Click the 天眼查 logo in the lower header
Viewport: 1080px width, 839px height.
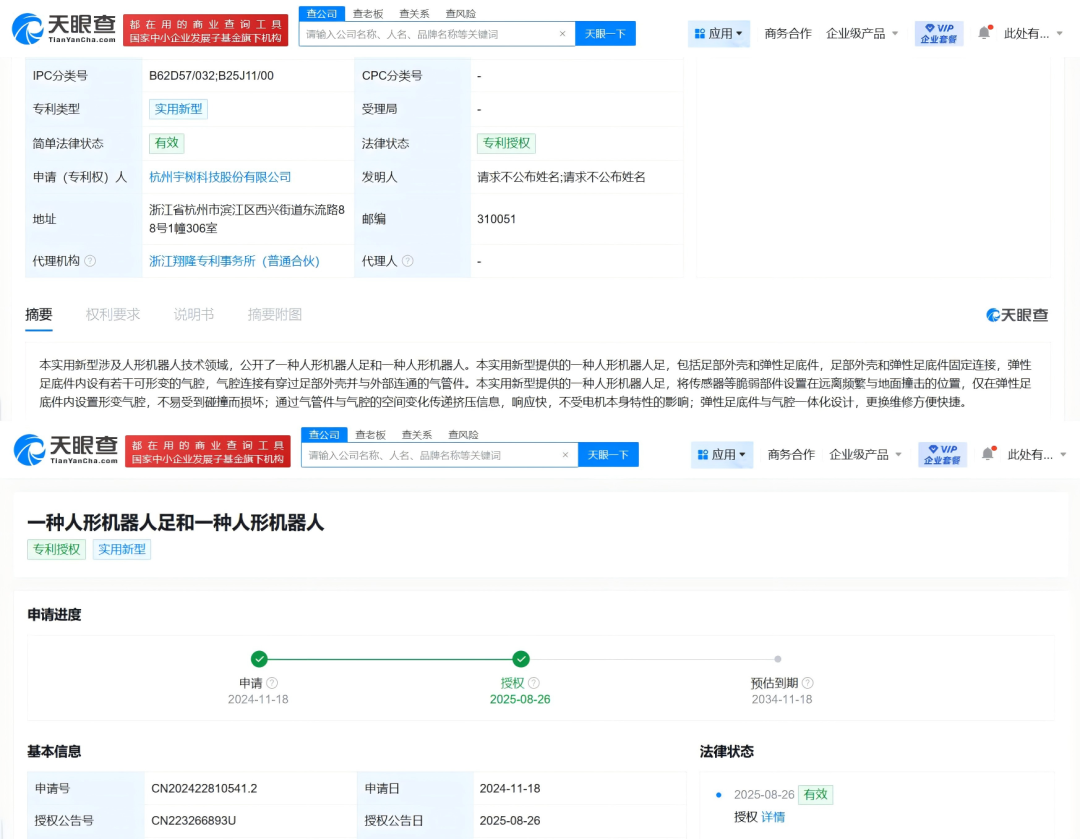click(65, 449)
